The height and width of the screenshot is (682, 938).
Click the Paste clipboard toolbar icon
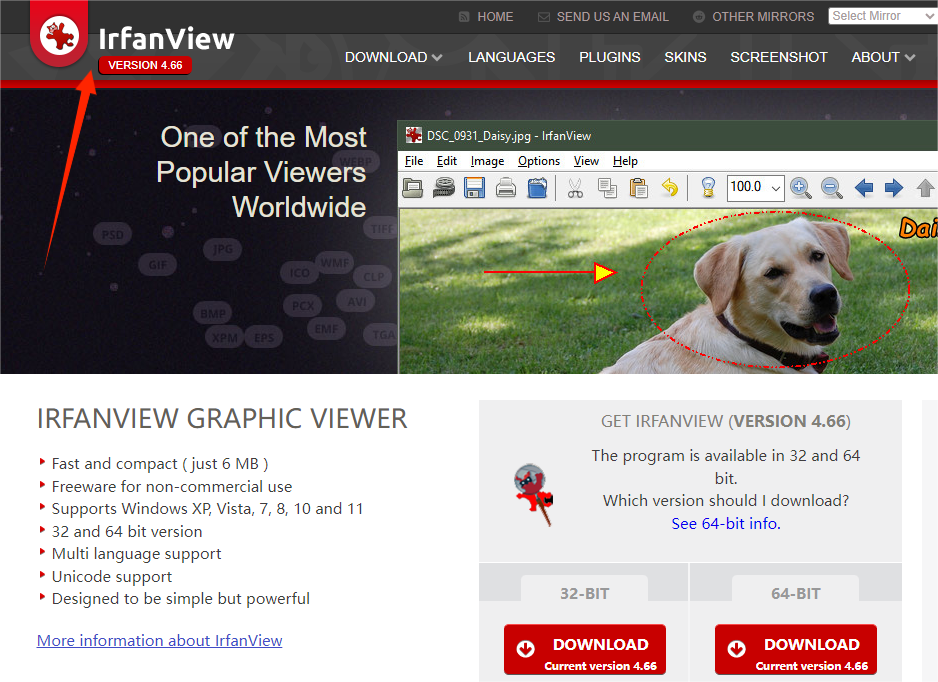point(639,188)
